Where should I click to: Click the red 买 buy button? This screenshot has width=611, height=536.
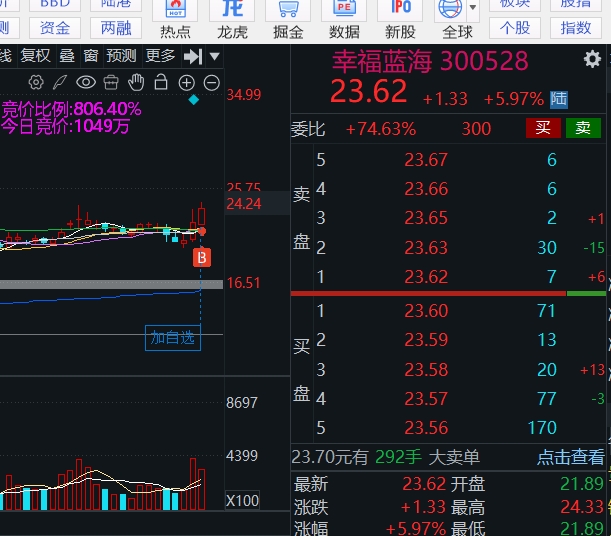pos(543,128)
